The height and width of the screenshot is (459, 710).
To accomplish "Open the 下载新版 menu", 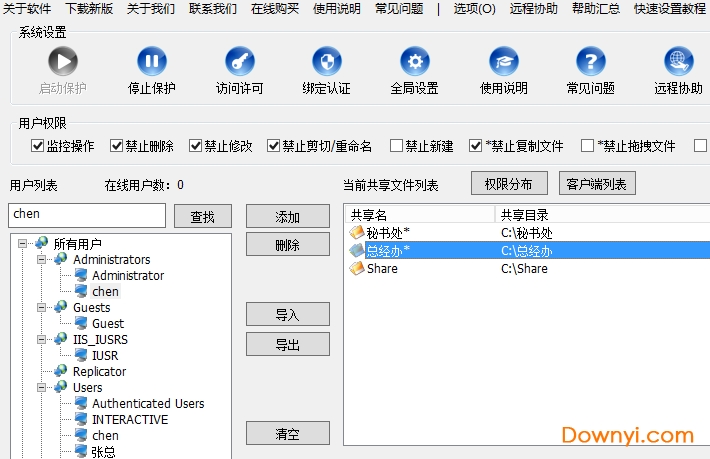I will [x=89, y=9].
